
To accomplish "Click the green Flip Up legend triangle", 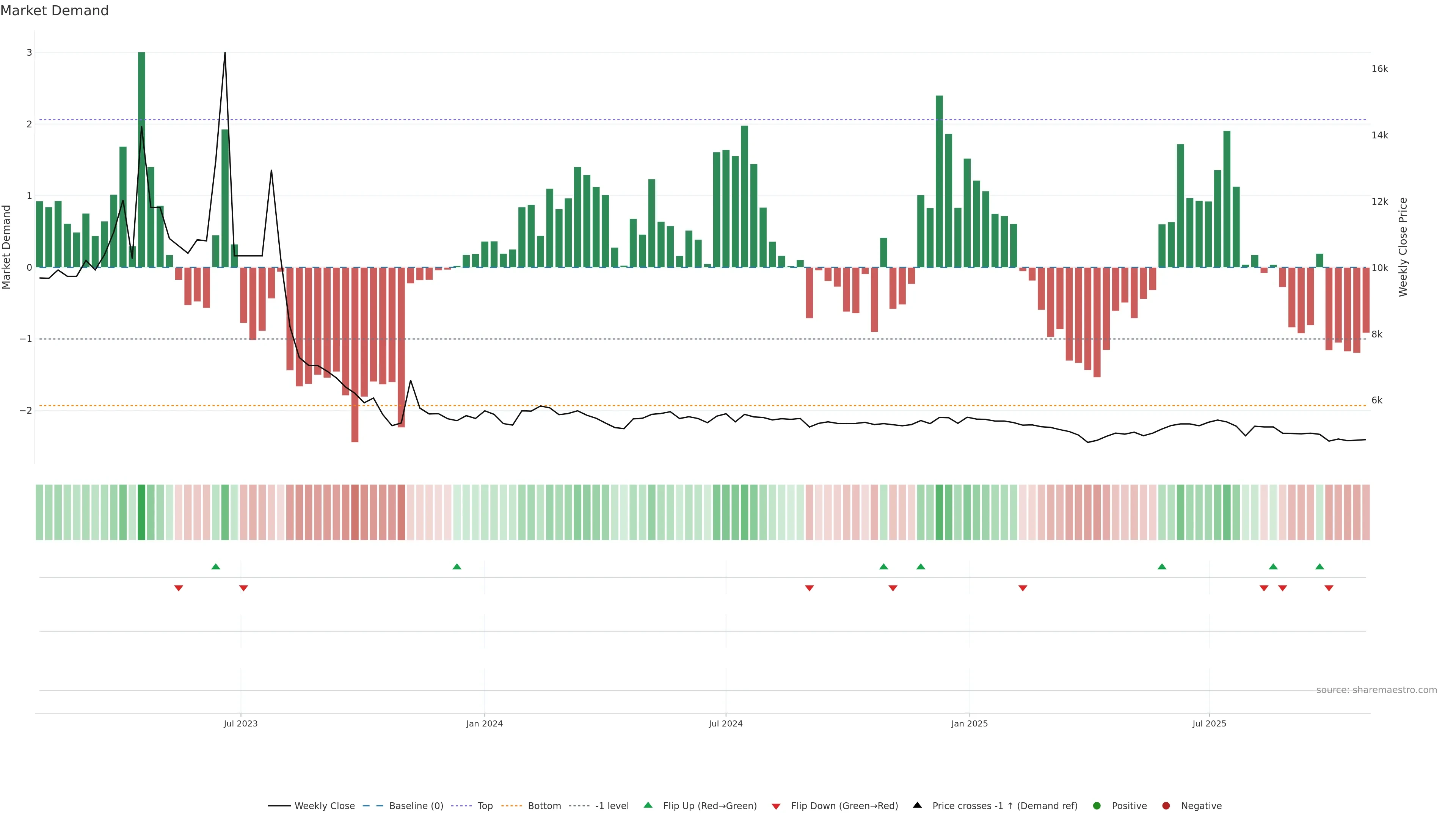I will pyautogui.click(x=648, y=805).
